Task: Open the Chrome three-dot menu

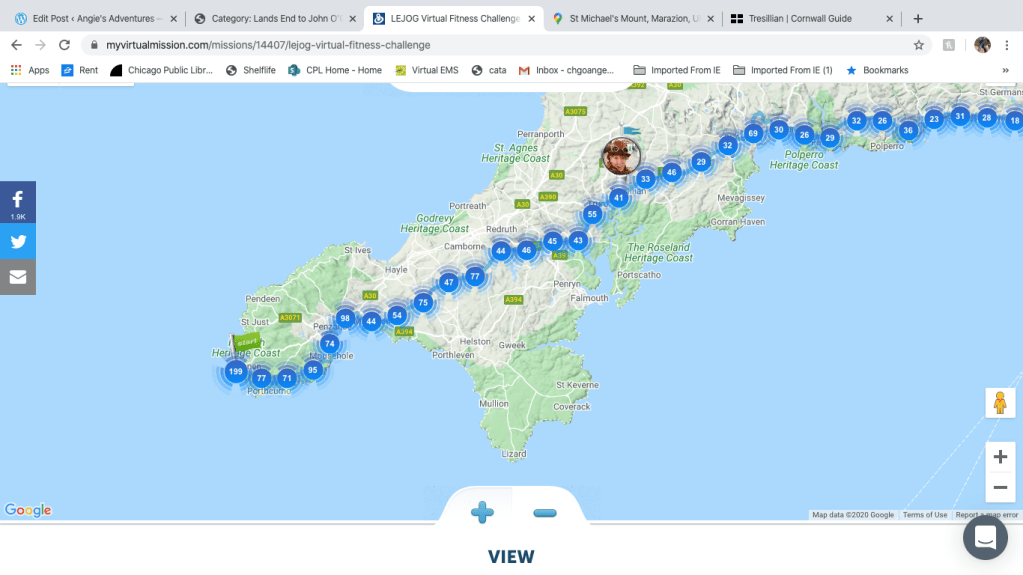Action: tap(1009, 45)
